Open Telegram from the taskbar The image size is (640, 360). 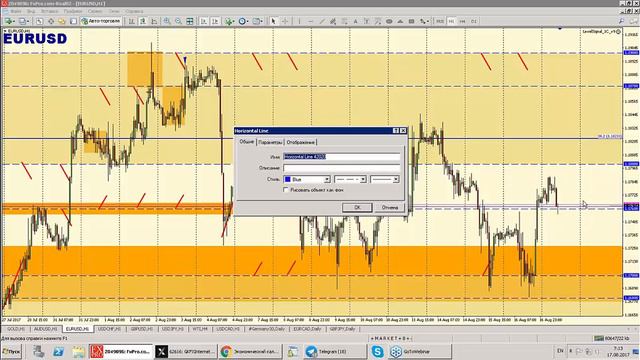point(335,351)
